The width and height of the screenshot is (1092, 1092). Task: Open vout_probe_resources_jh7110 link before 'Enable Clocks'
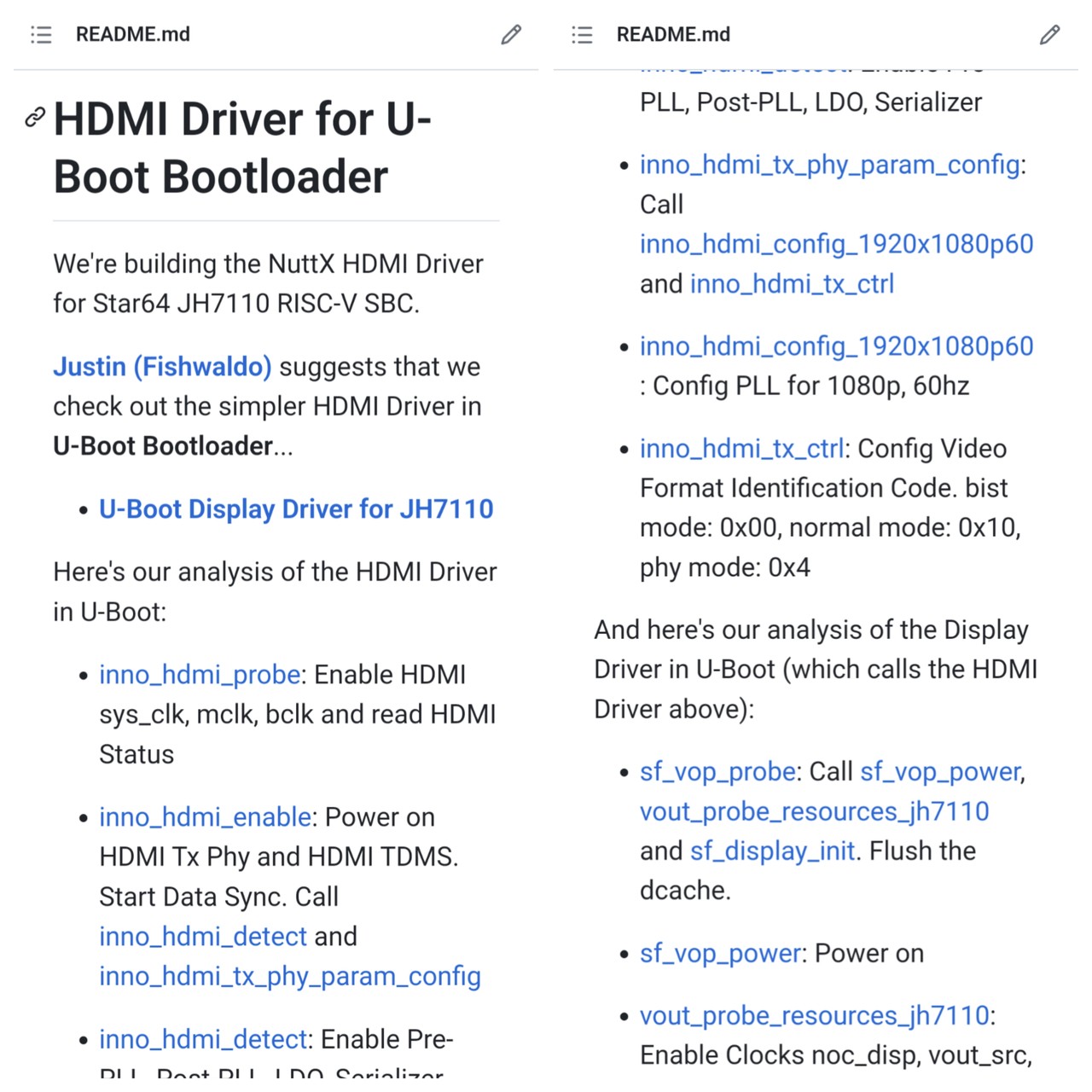(814, 1016)
